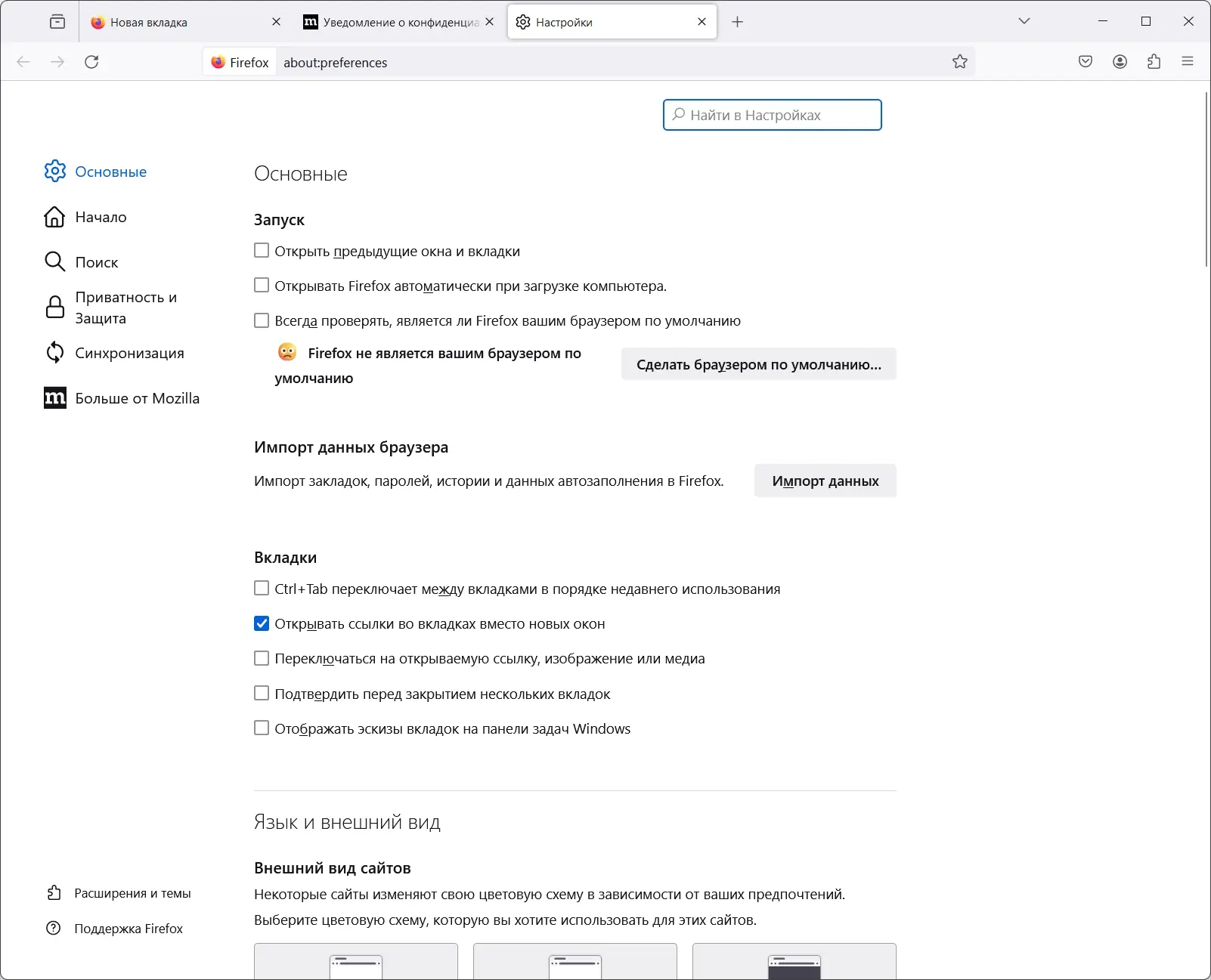1211x980 pixels.
Task: Open the application hamburger menu
Action: [x=1188, y=62]
